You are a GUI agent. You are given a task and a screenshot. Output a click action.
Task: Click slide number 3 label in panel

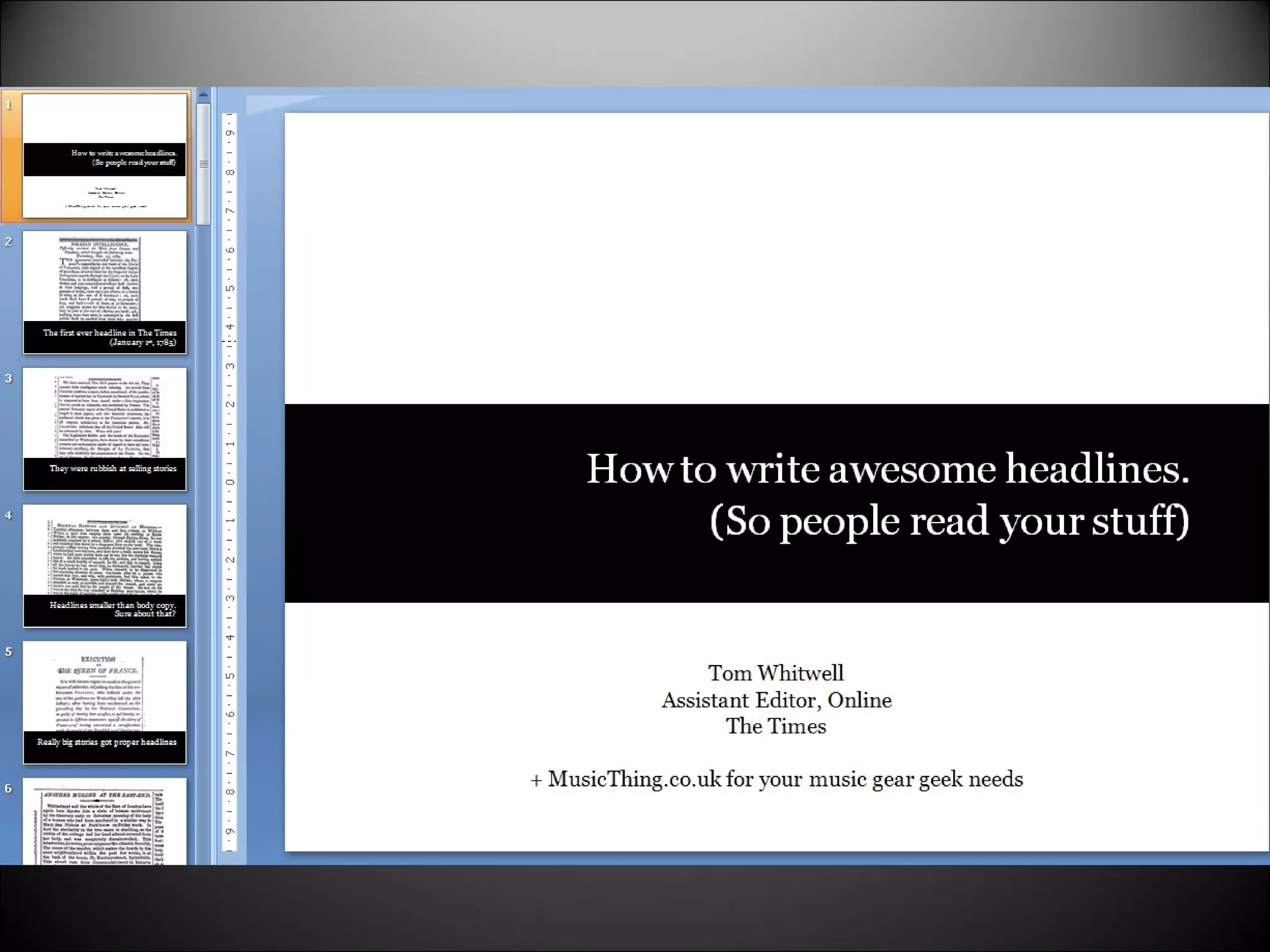pos(9,378)
